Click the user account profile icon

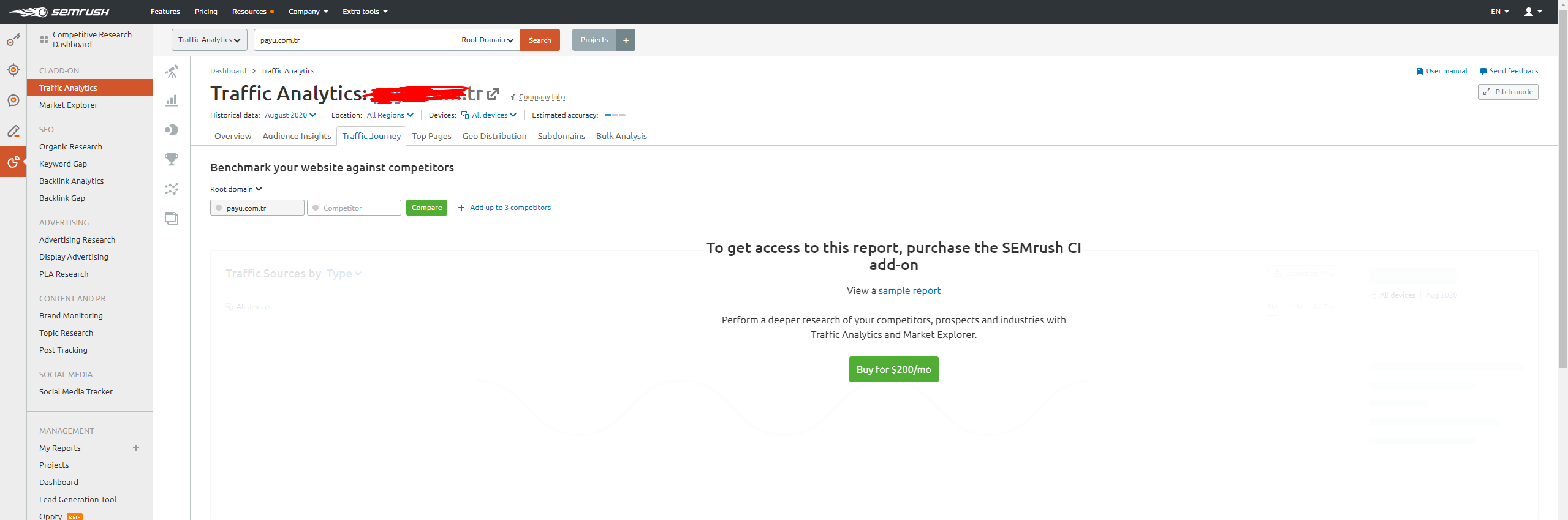coord(1528,12)
